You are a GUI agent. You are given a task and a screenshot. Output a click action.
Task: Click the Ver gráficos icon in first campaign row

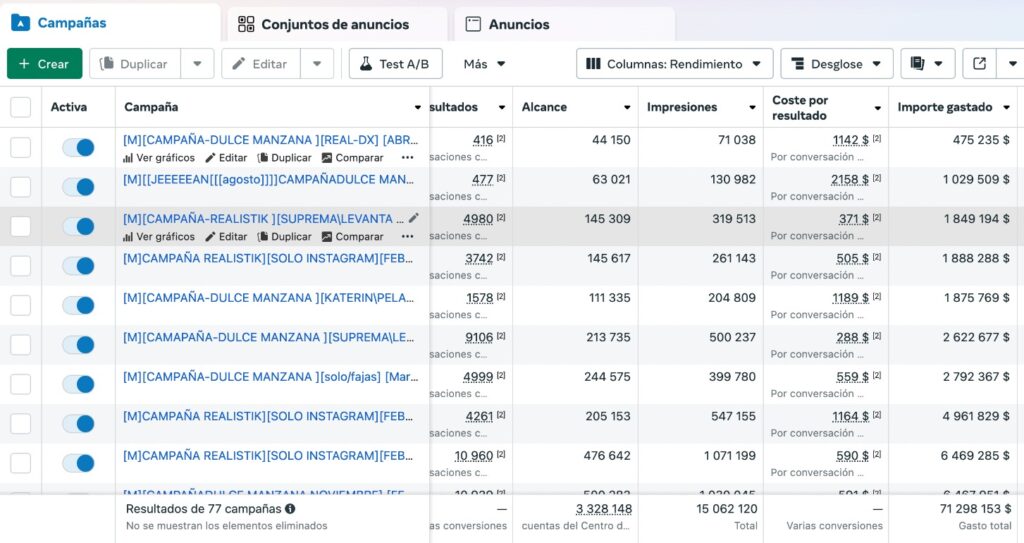click(128, 158)
